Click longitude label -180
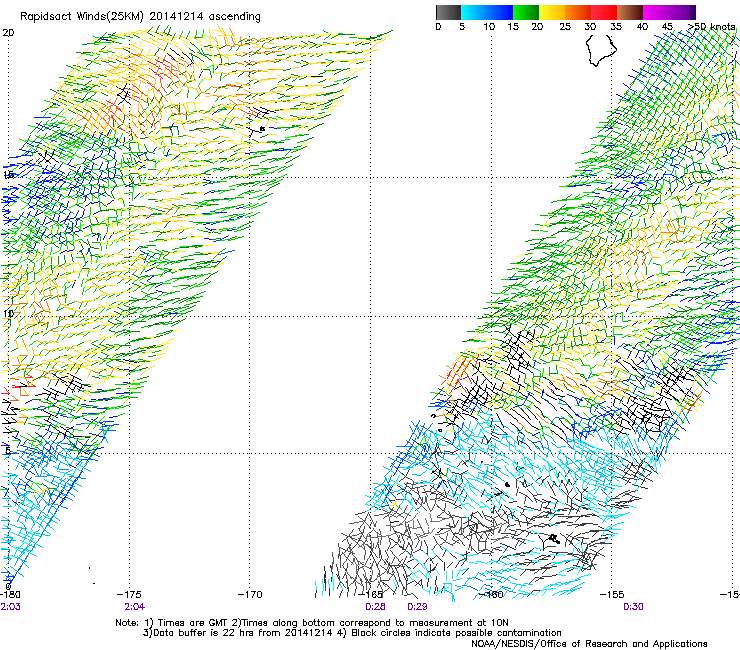Image resolution: width=740 pixels, height=650 pixels. [x=10, y=595]
